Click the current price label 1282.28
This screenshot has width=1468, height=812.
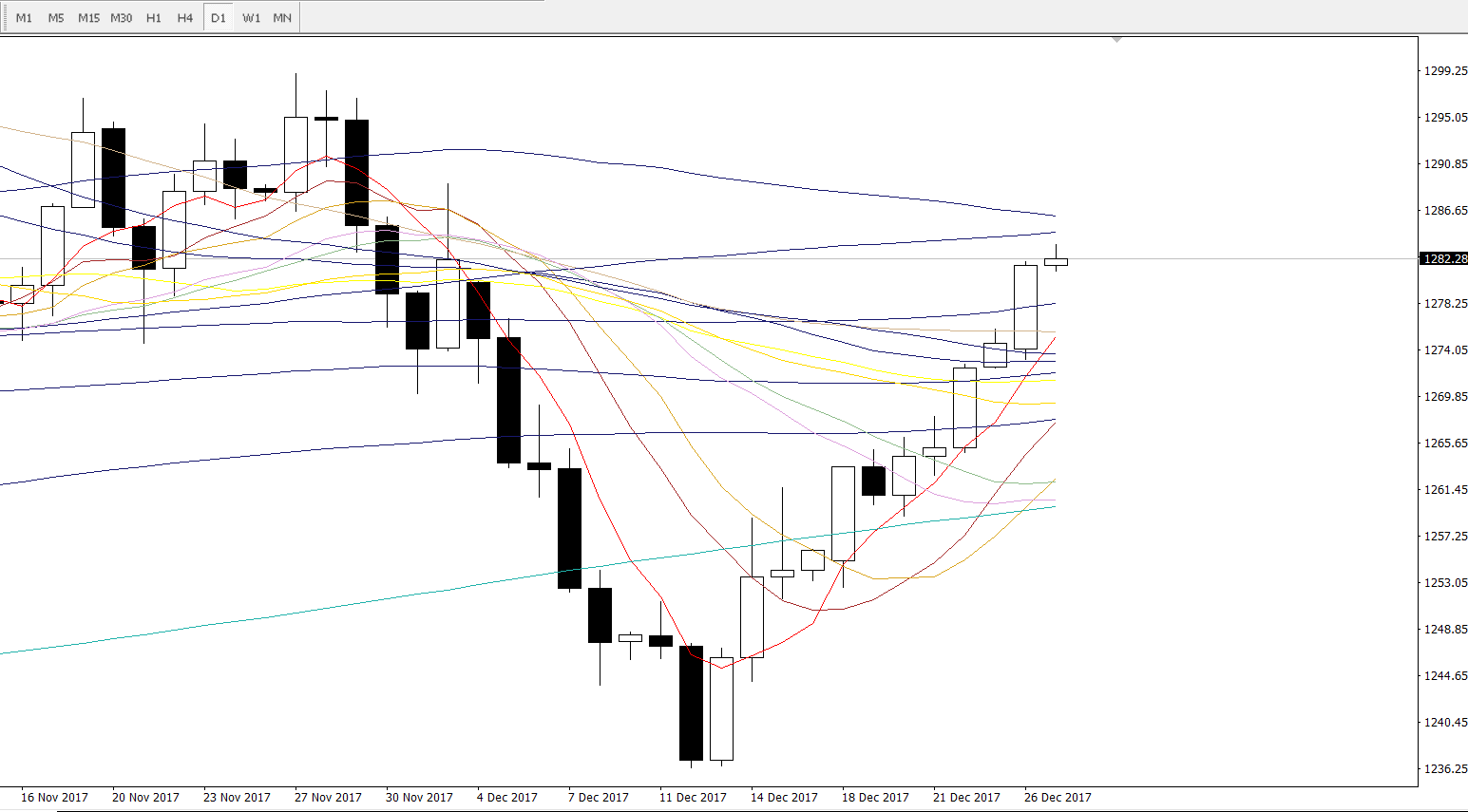[x=1443, y=258]
